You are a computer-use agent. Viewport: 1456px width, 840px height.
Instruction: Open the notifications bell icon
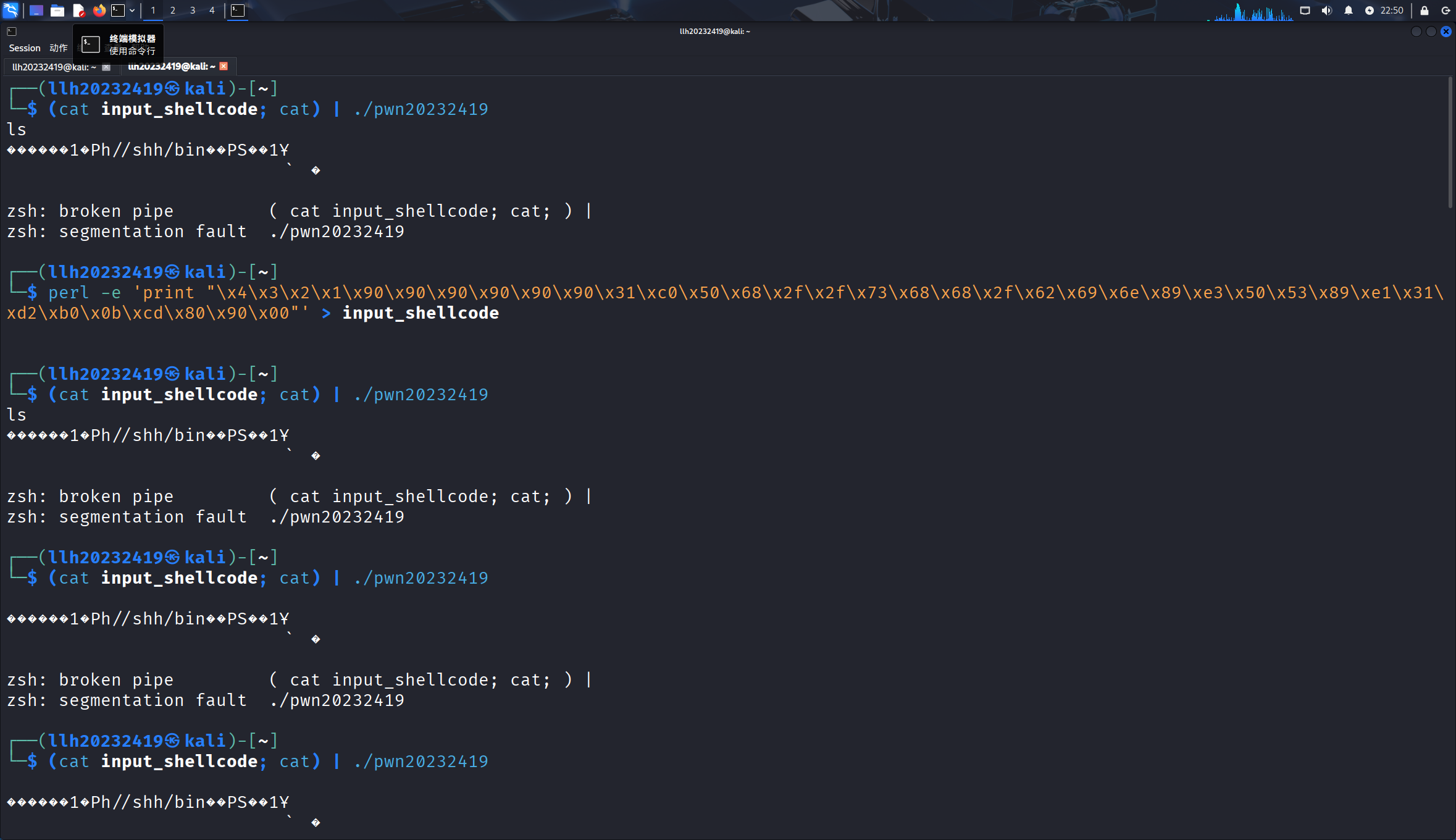(x=1349, y=10)
